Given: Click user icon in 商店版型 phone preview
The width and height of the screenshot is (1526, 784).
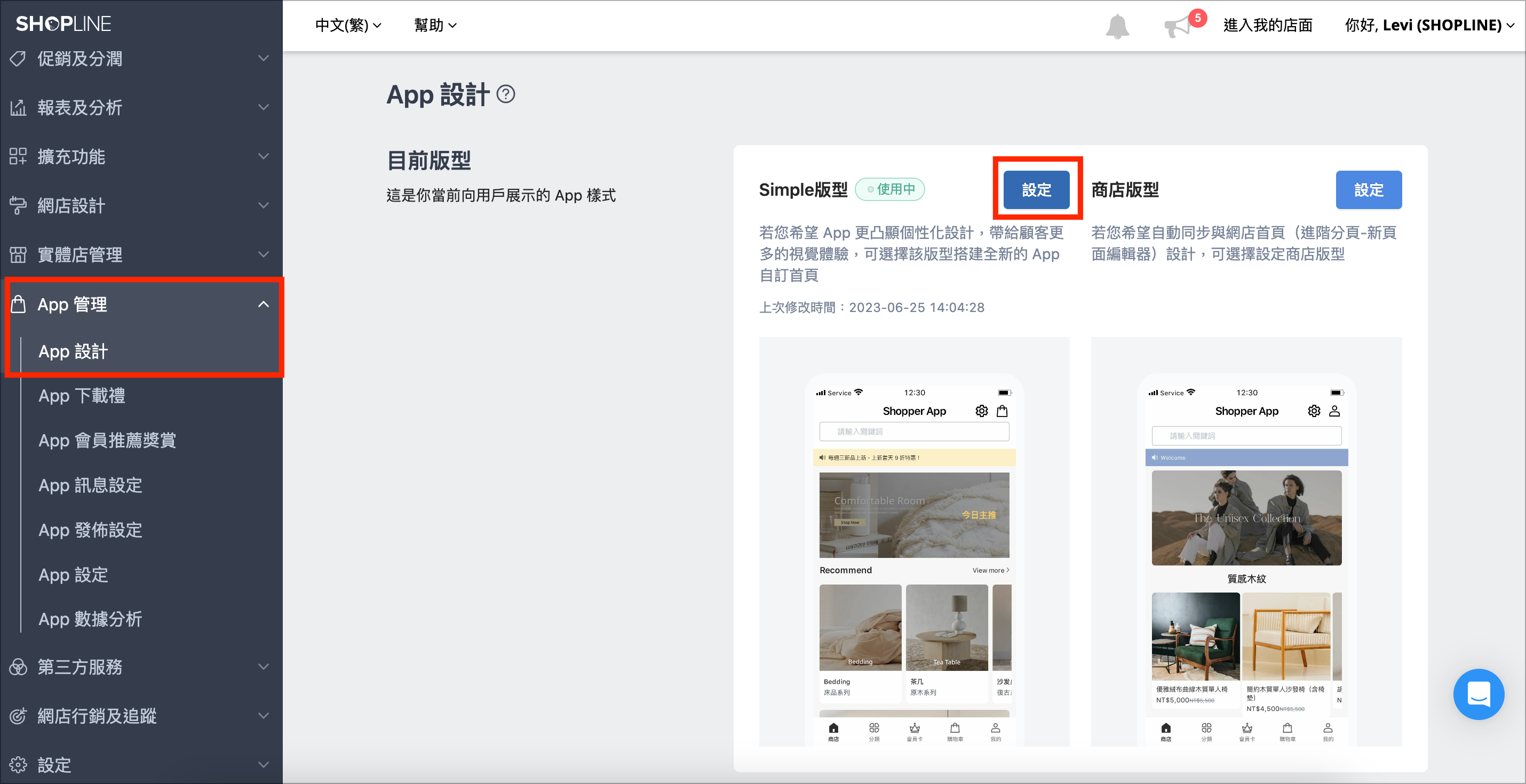Looking at the screenshot, I should coord(1334,411).
